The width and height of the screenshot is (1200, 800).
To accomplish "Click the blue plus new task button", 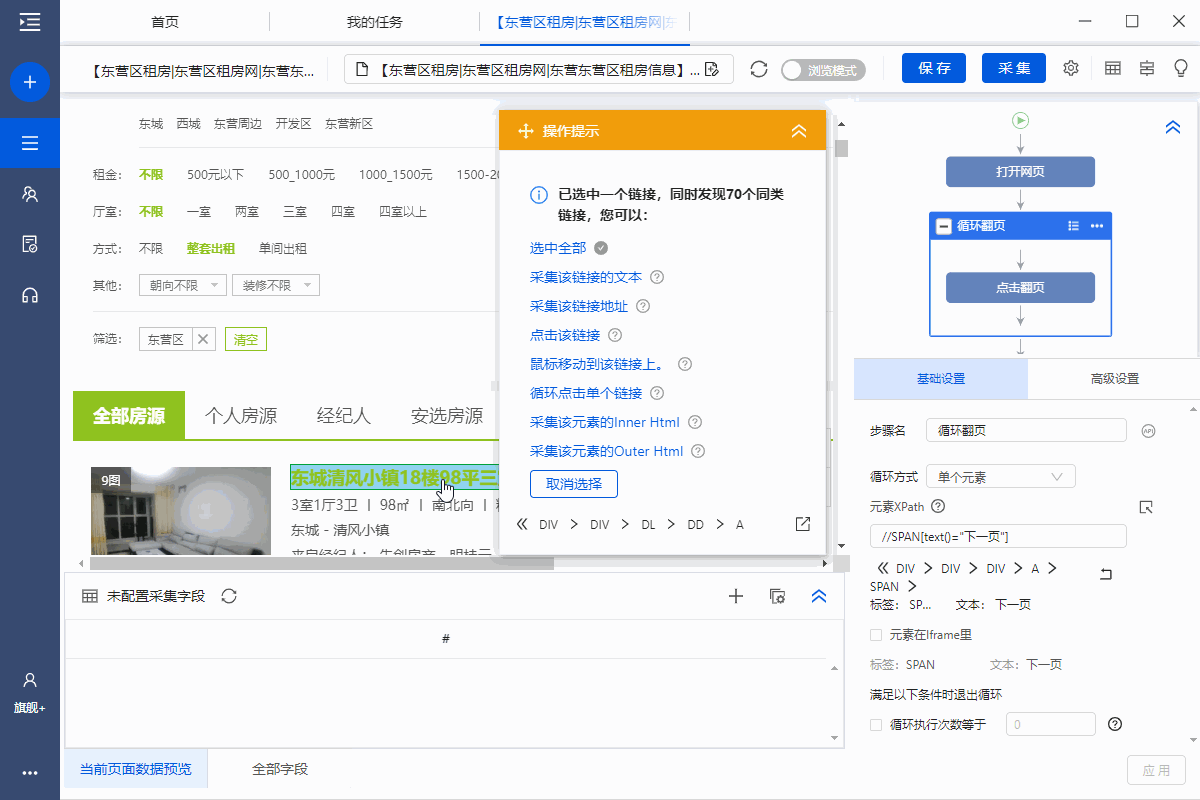I will pyautogui.click(x=30, y=82).
